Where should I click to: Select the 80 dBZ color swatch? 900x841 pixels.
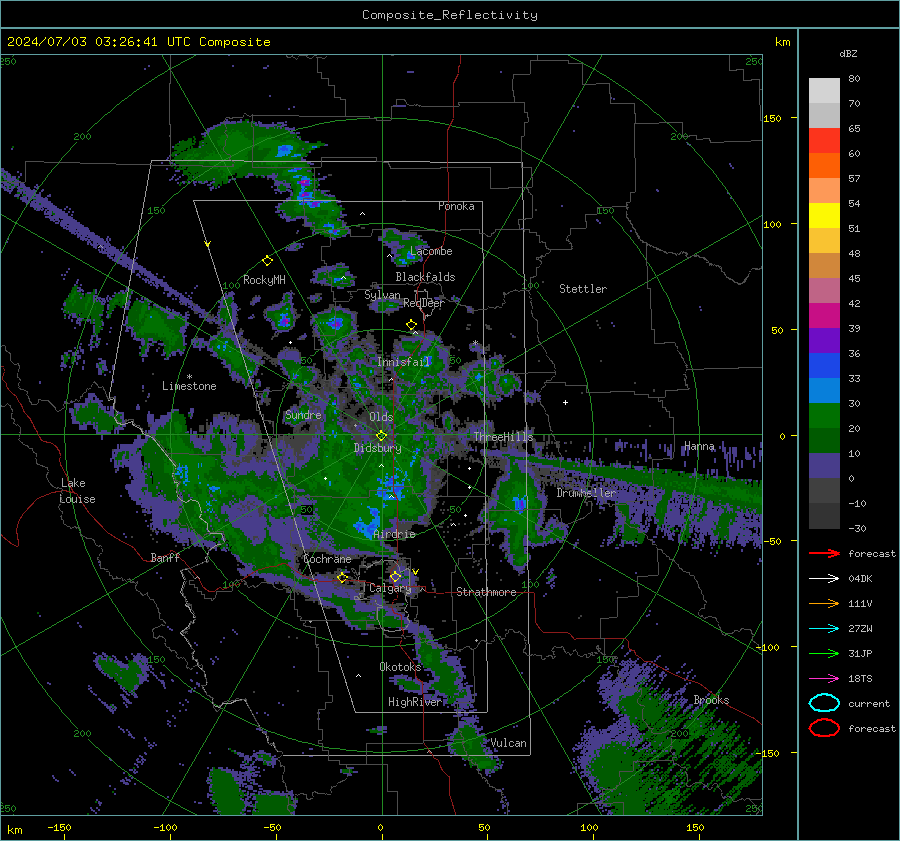click(824, 90)
